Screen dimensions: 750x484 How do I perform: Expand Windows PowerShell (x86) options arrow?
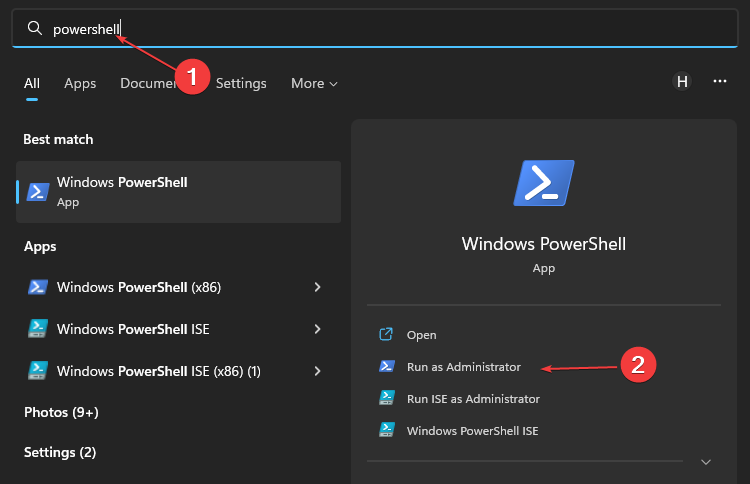tap(318, 287)
